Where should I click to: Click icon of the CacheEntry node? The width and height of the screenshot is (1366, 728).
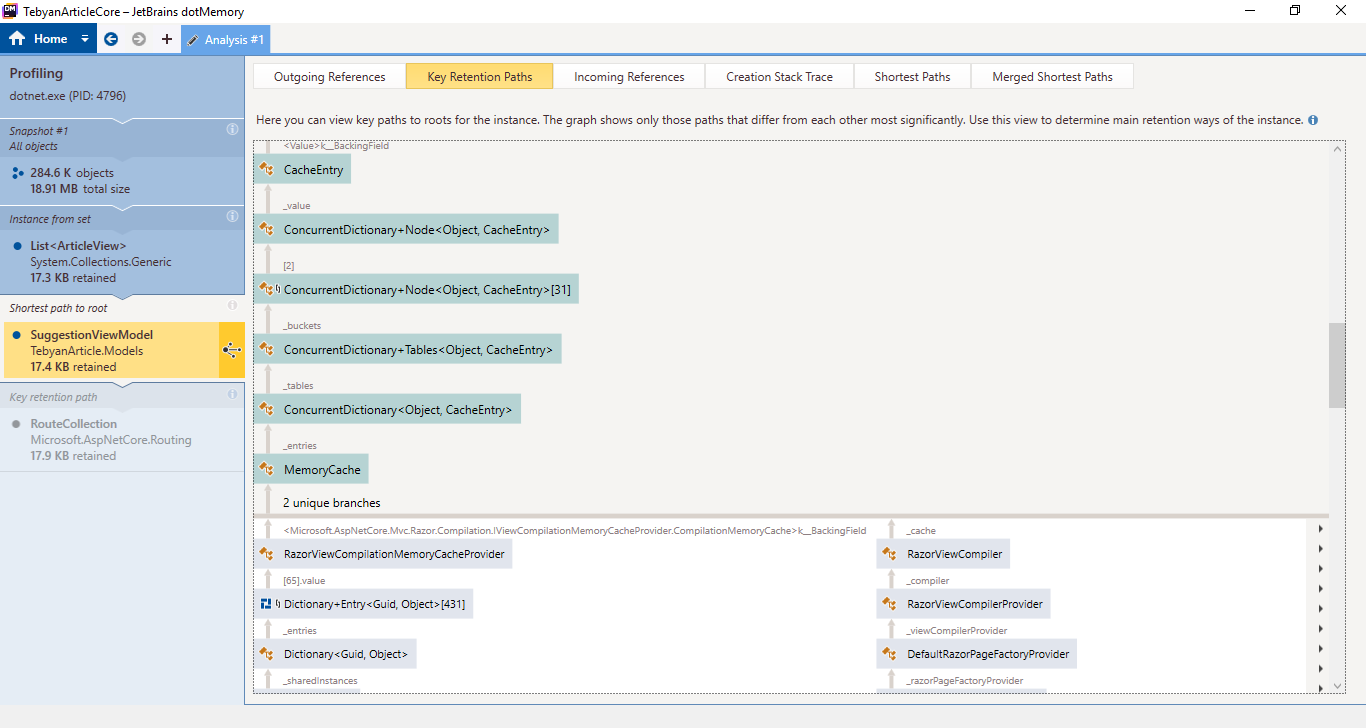click(x=266, y=170)
